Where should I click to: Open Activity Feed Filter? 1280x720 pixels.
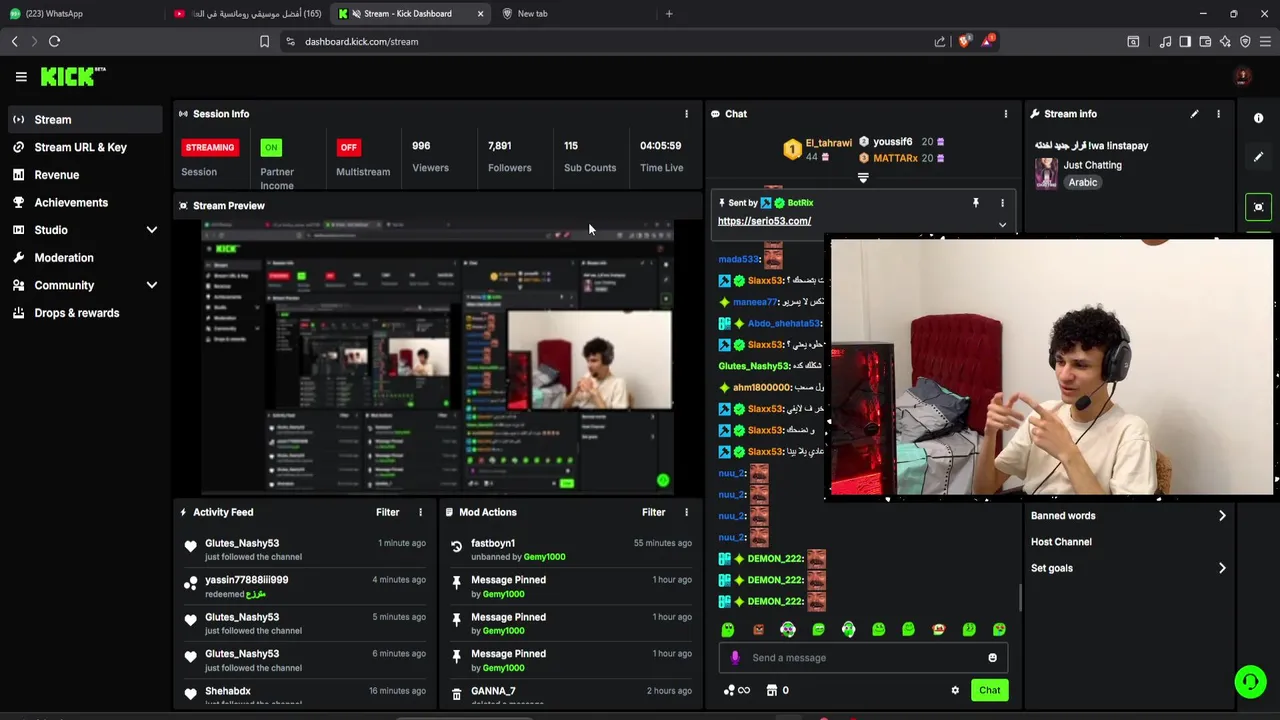click(387, 512)
